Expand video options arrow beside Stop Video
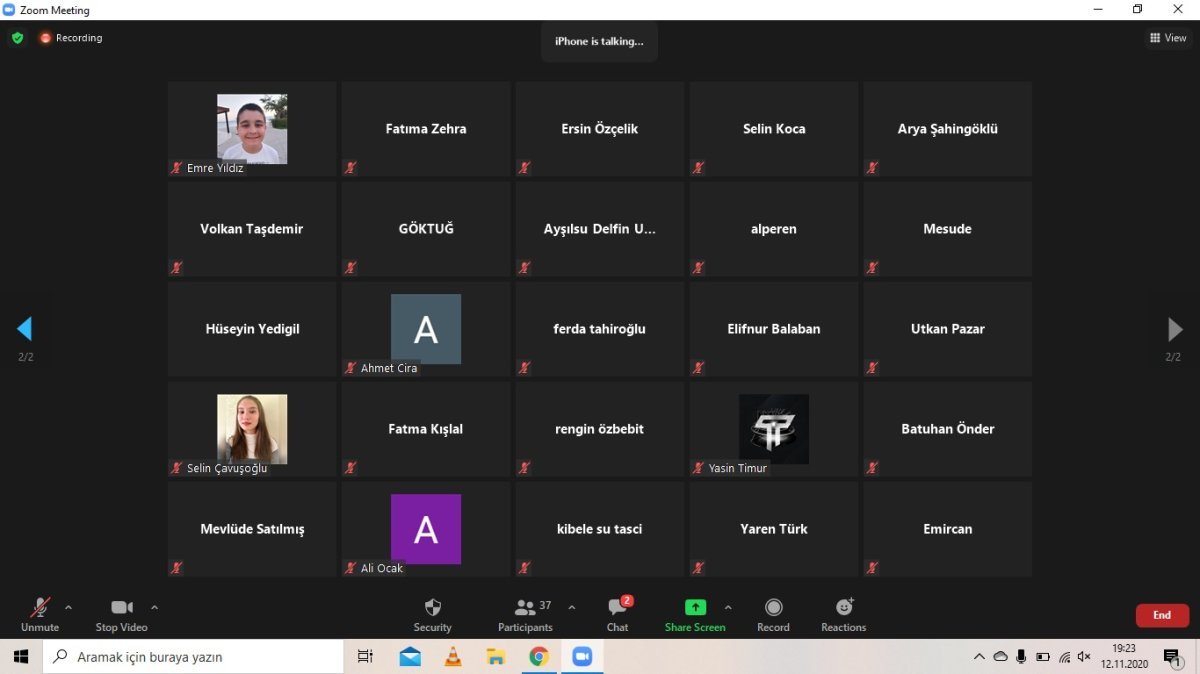This screenshot has height=674, width=1200. click(x=154, y=607)
